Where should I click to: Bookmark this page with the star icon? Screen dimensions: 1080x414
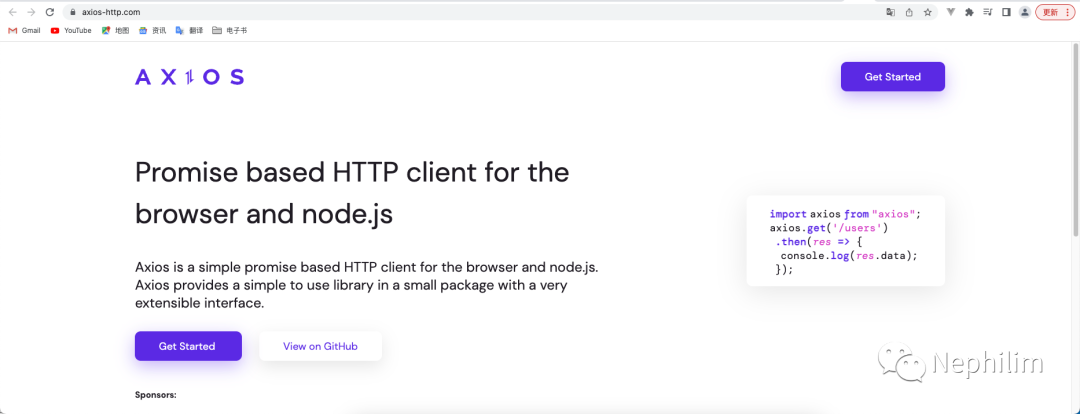pos(928,12)
